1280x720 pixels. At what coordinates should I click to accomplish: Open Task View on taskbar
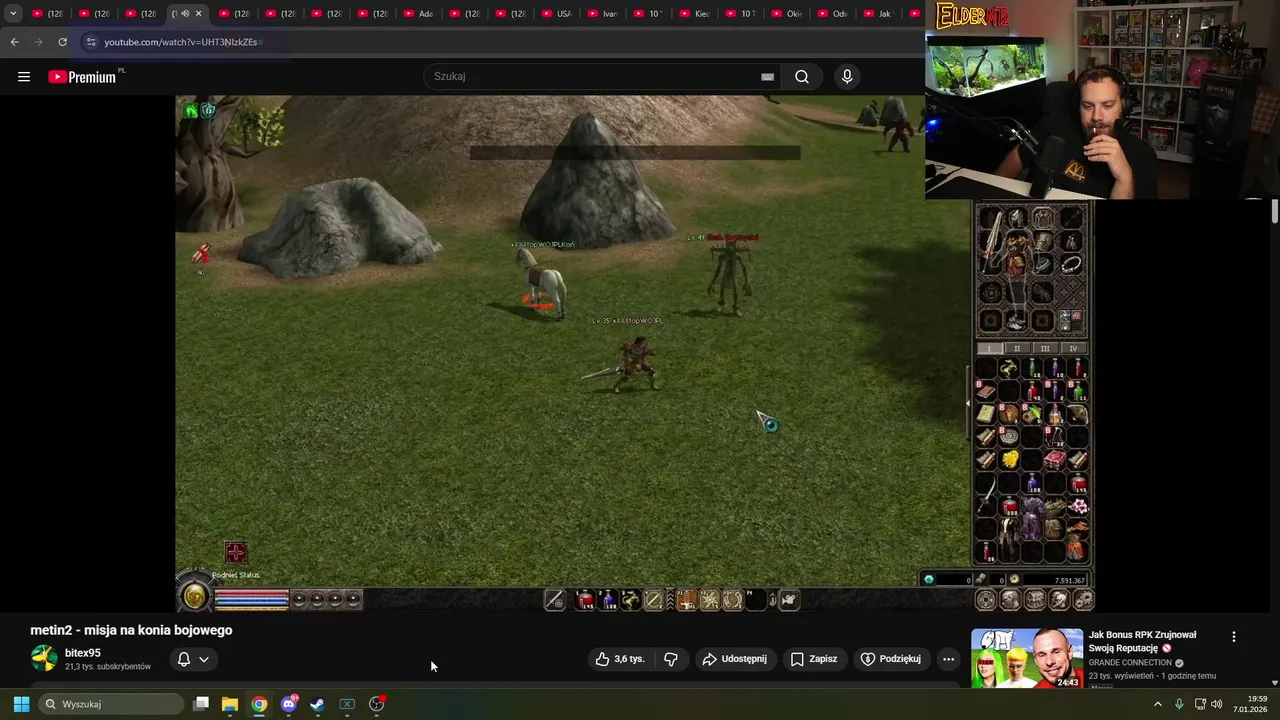click(x=201, y=704)
